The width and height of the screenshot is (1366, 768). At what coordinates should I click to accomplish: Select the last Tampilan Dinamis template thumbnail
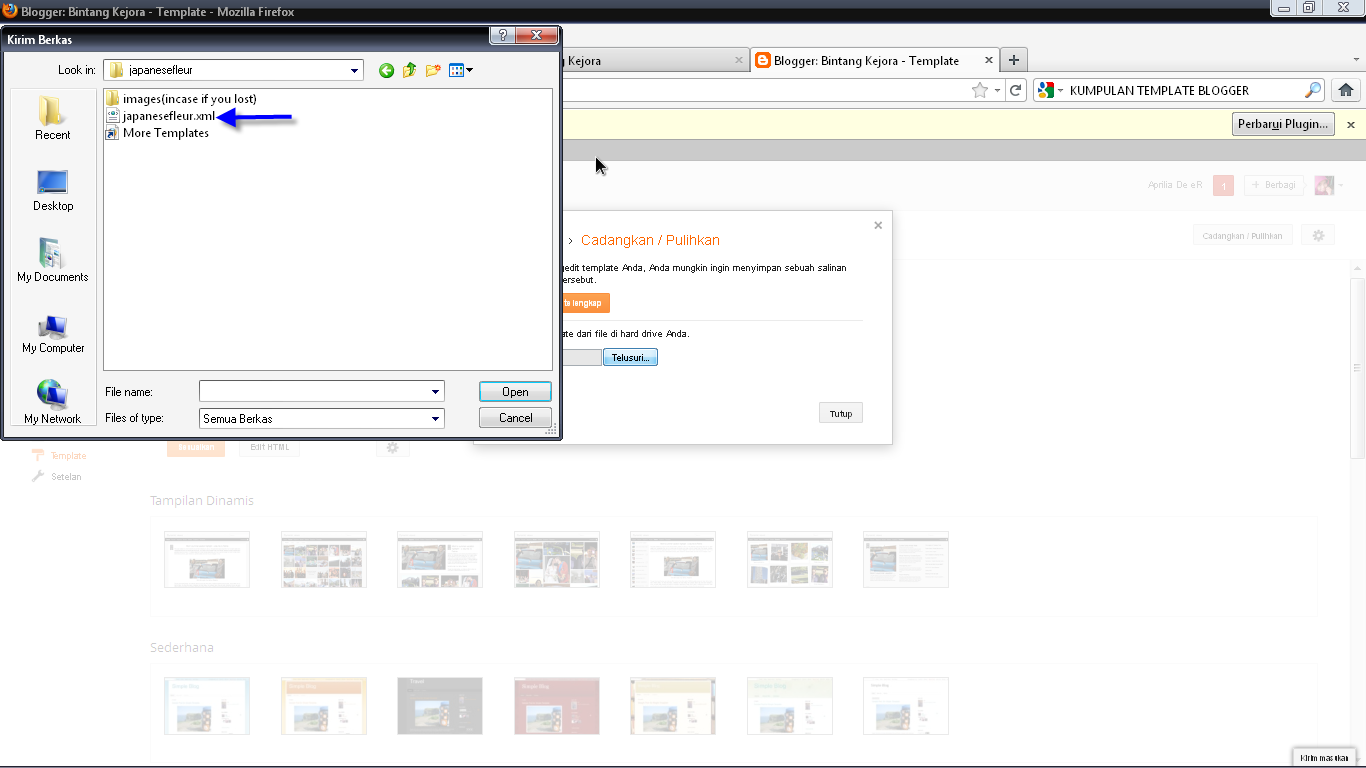pyautogui.click(x=906, y=558)
